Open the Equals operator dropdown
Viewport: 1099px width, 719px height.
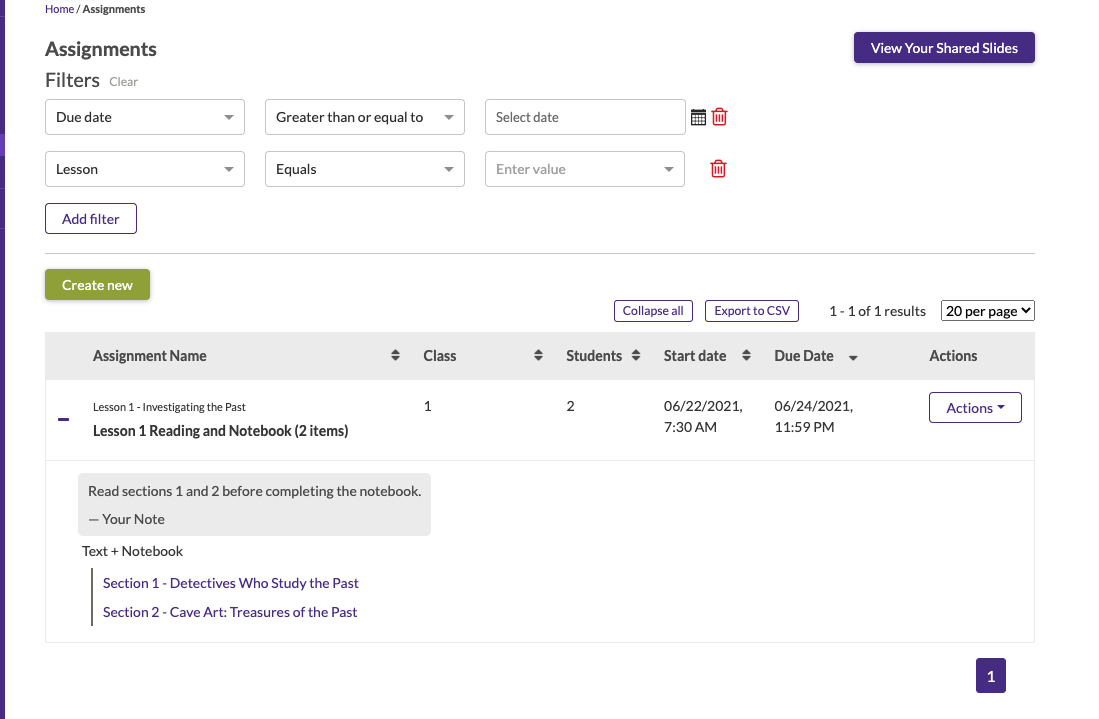click(x=365, y=169)
